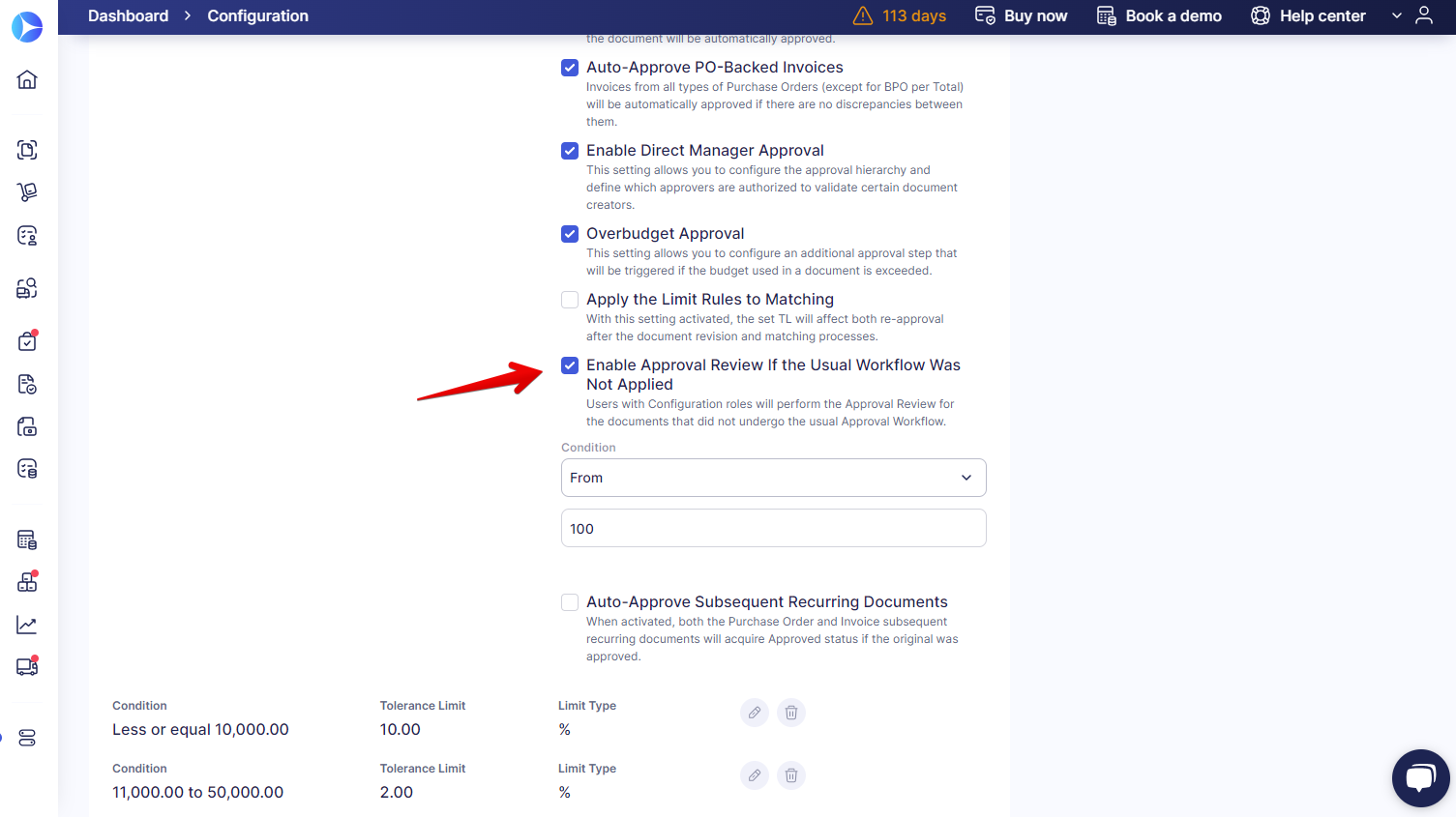The image size is (1456, 817).
Task: Click the Enable Direct Manager Approval label
Action: 705,150
